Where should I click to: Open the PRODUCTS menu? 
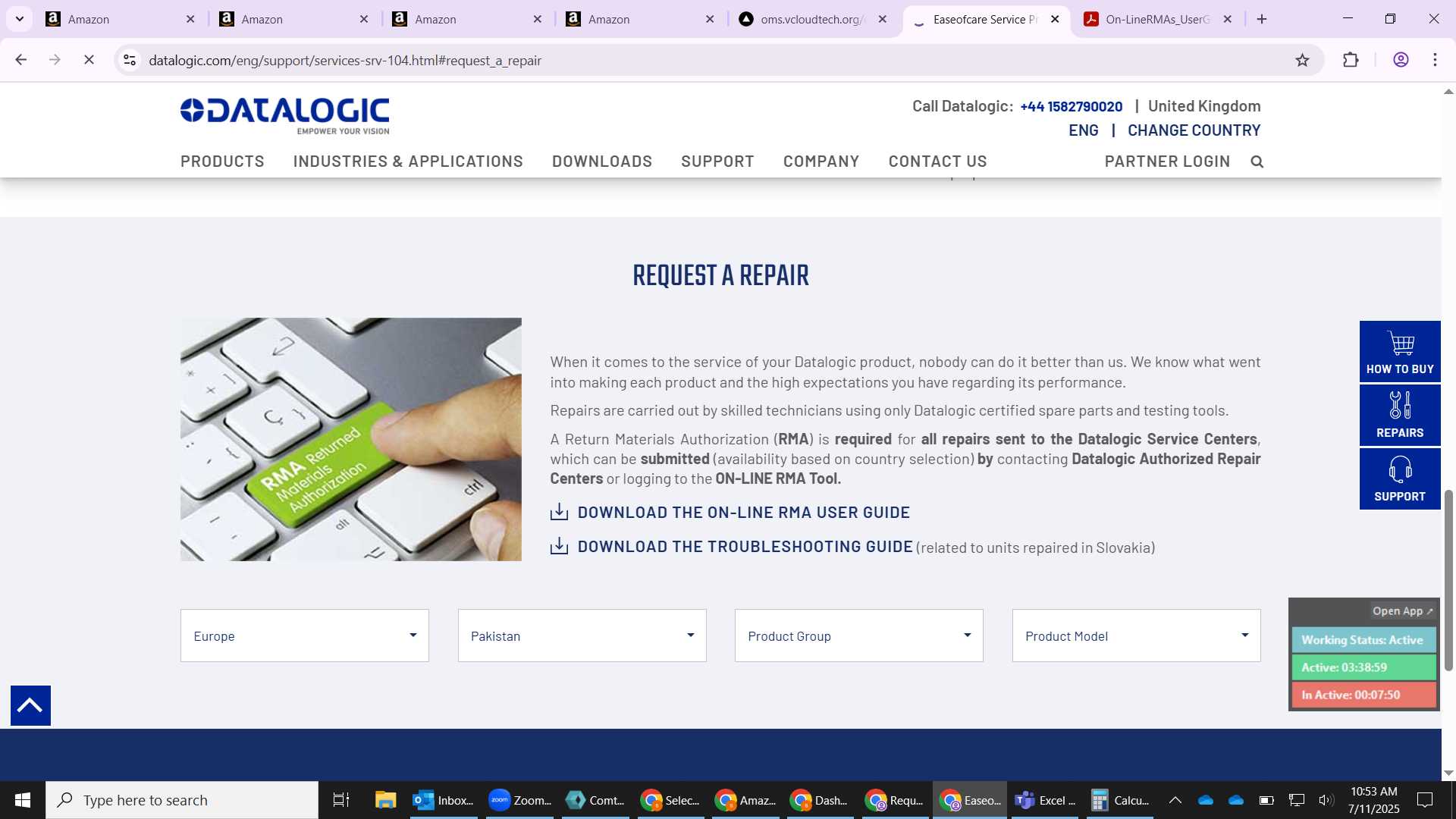click(x=222, y=162)
